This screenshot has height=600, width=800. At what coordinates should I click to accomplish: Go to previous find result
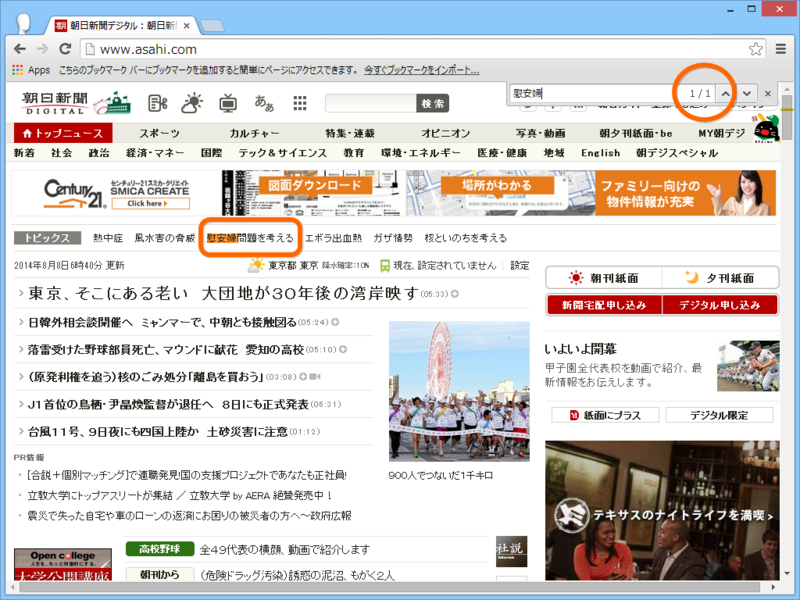(x=725, y=93)
